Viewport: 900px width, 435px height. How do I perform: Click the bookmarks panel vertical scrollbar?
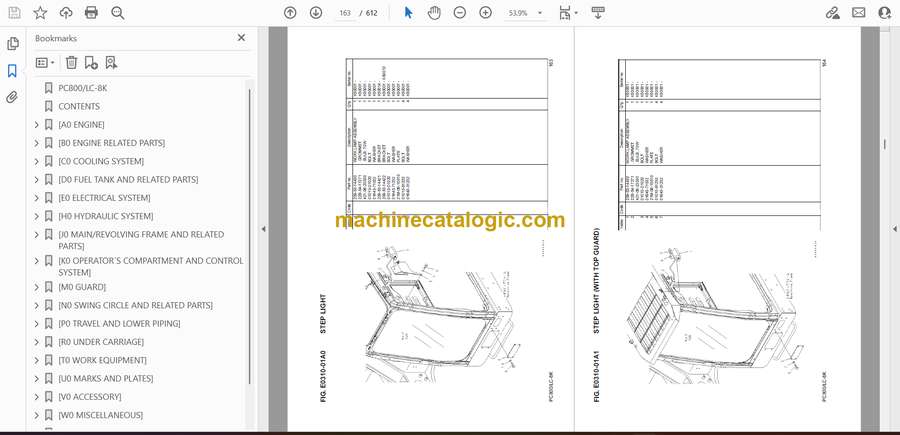[x=250, y=235]
